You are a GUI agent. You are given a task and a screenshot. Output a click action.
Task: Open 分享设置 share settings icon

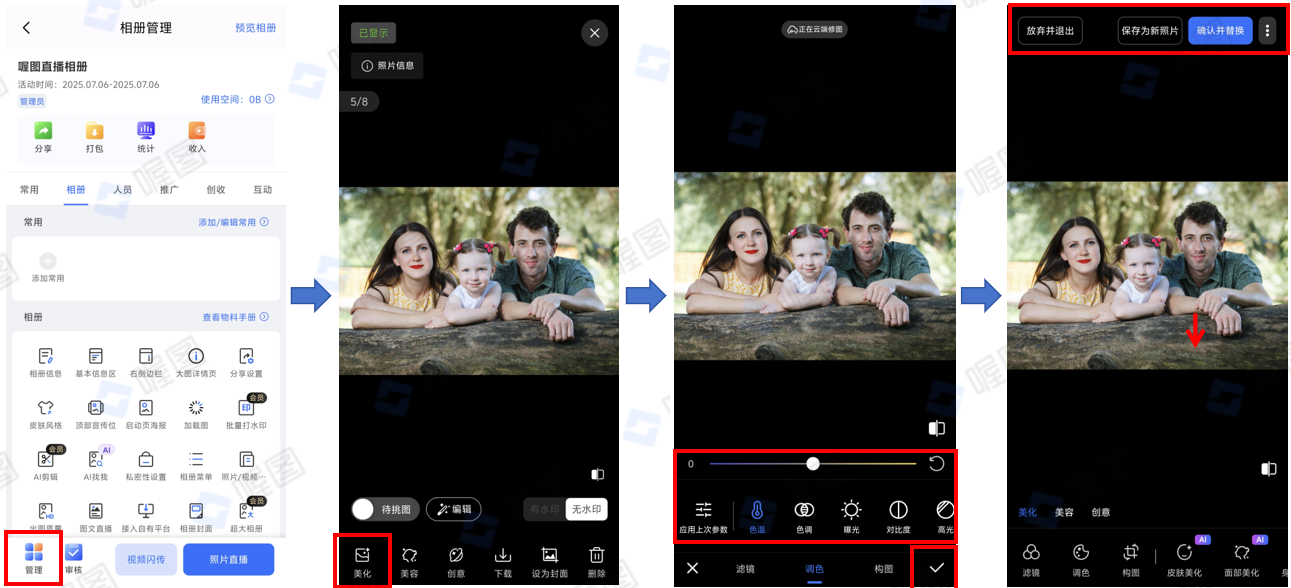click(246, 356)
